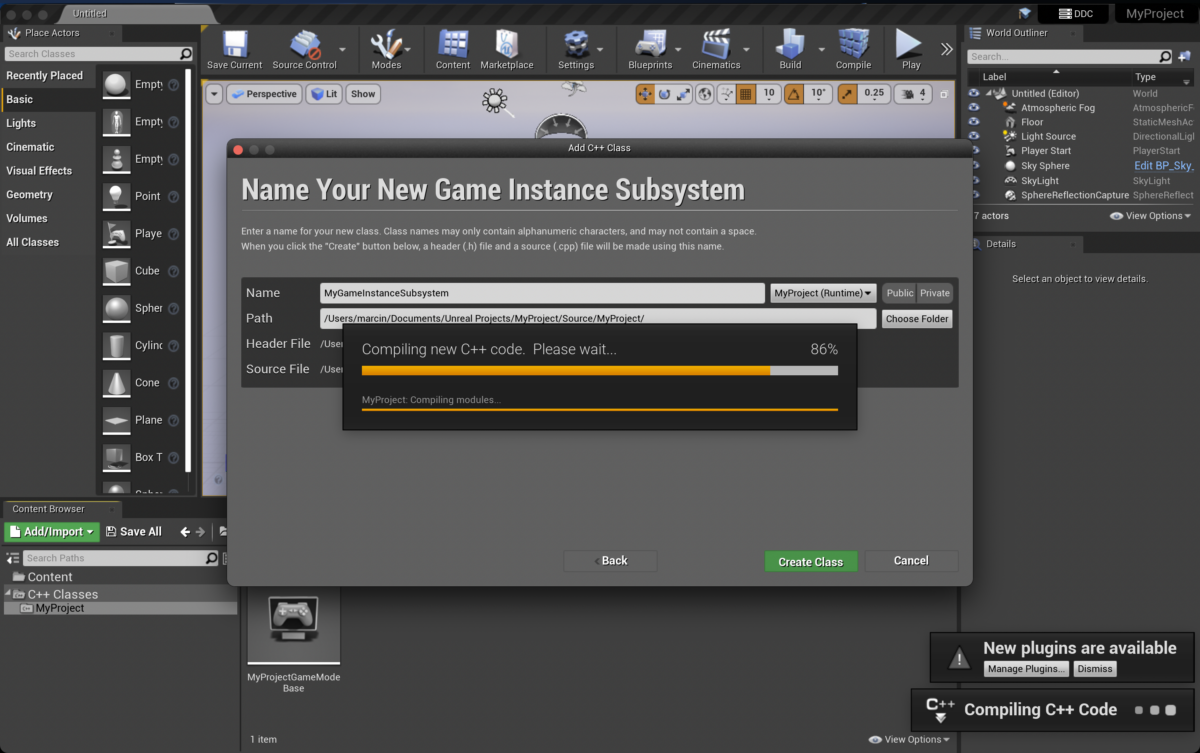Dismiss the new plugins notification
1200x753 pixels.
(x=1096, y=669)
